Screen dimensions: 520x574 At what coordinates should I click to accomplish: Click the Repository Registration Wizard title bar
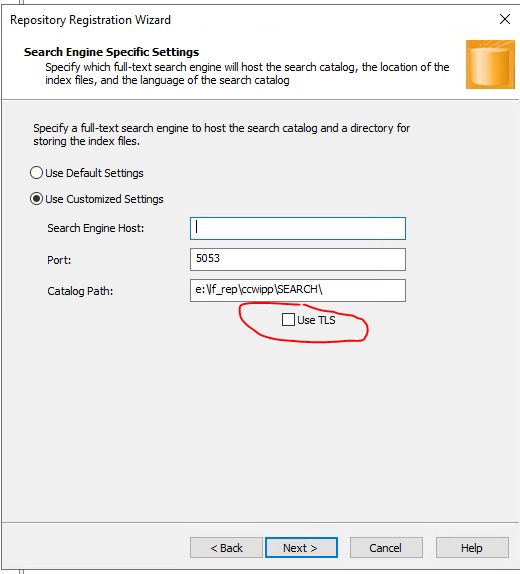pyautogui.click(x=249, y=20)
